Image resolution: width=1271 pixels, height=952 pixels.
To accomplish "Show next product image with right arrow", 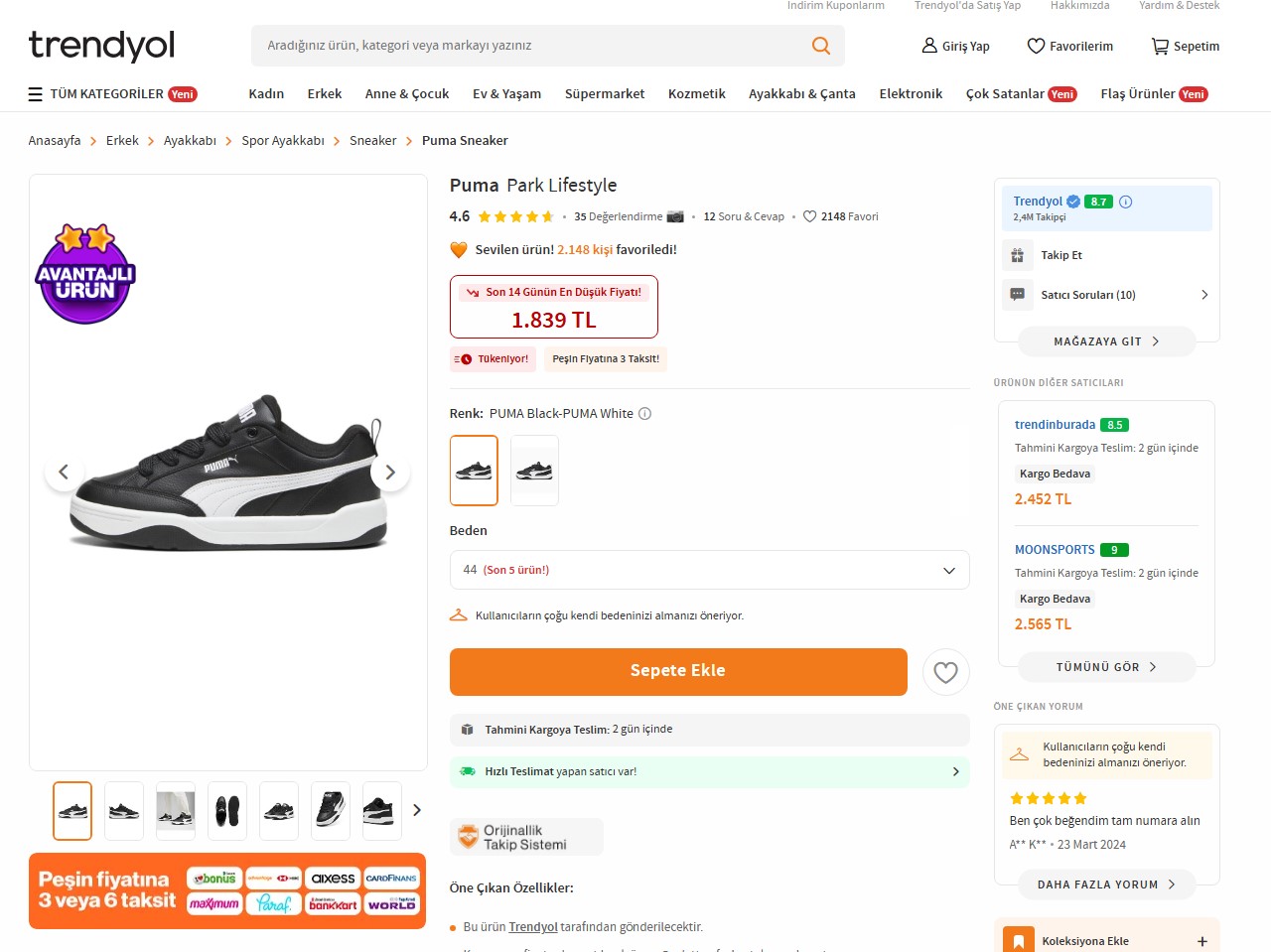I will 390,473.
